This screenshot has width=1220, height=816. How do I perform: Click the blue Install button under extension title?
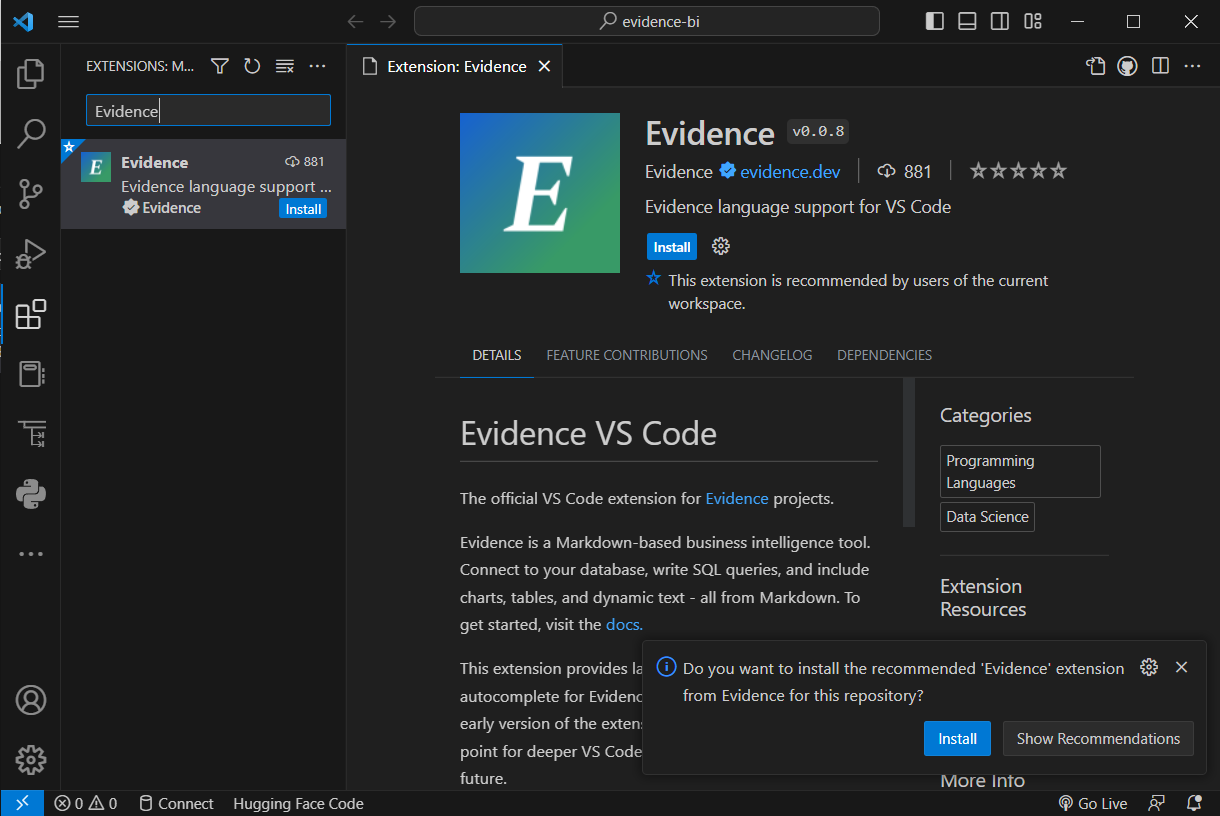coord(672,247)
